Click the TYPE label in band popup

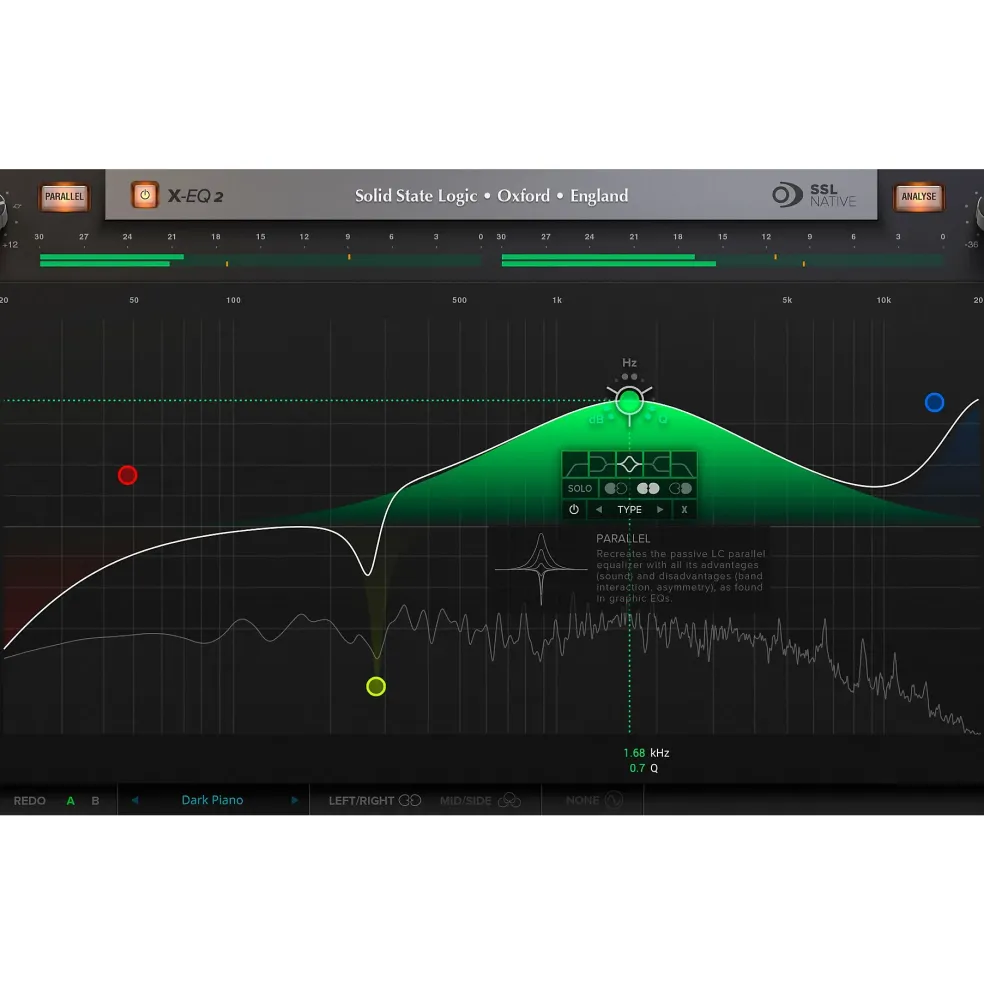[629, 509]
